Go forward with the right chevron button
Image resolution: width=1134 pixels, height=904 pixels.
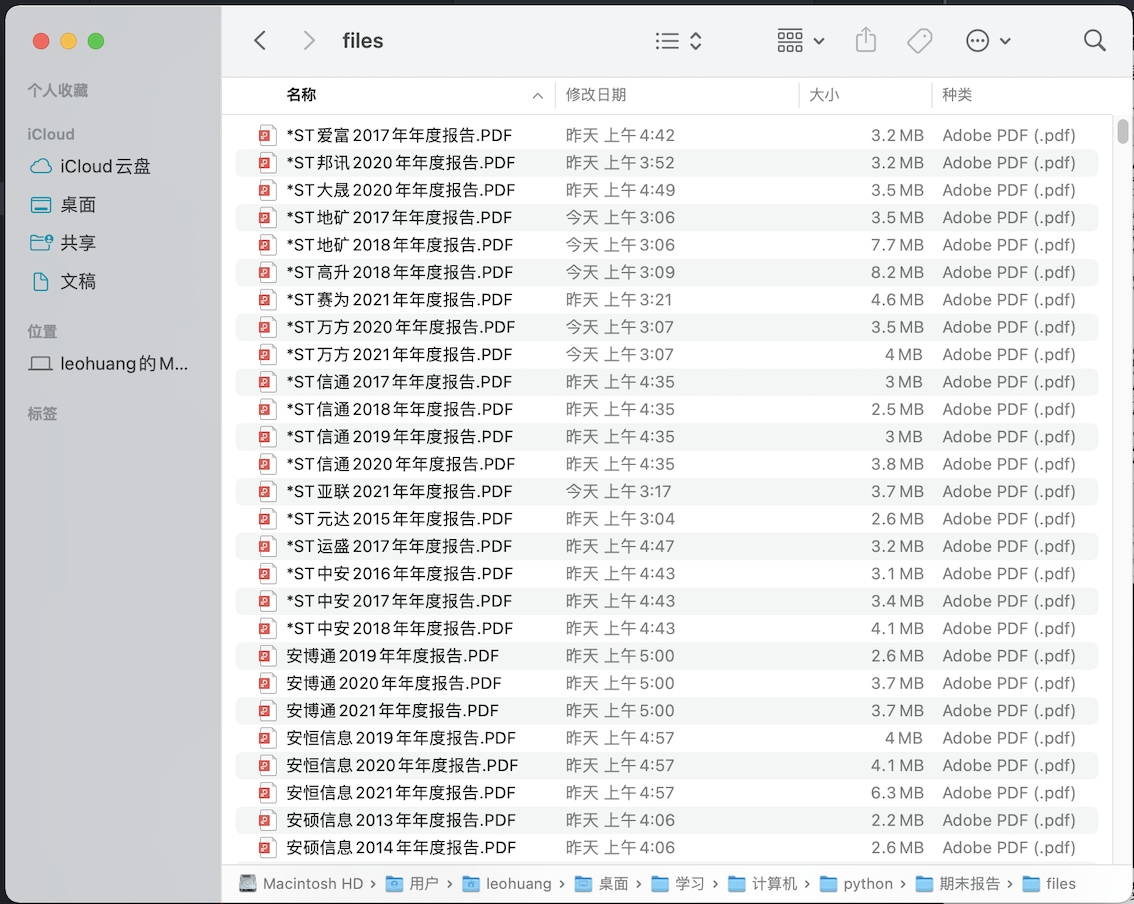click(x=309, y=40)
